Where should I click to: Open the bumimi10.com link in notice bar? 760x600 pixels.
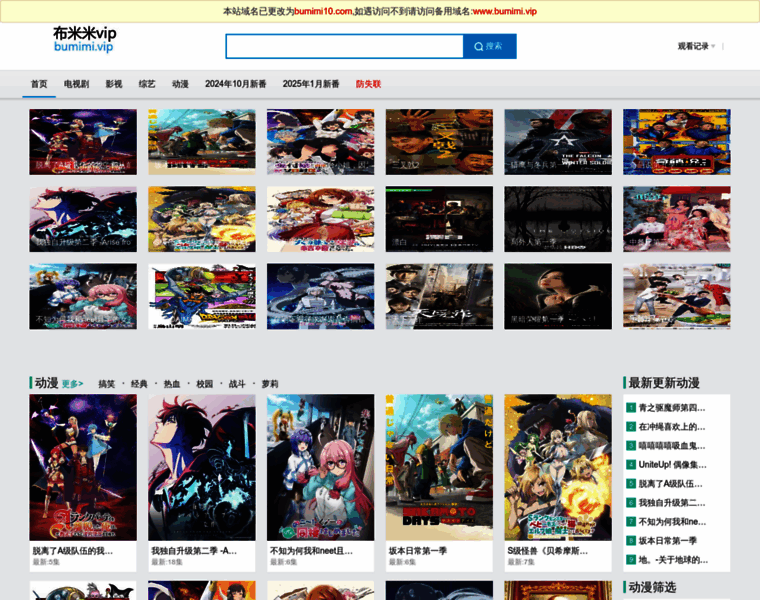pos(323,11)
